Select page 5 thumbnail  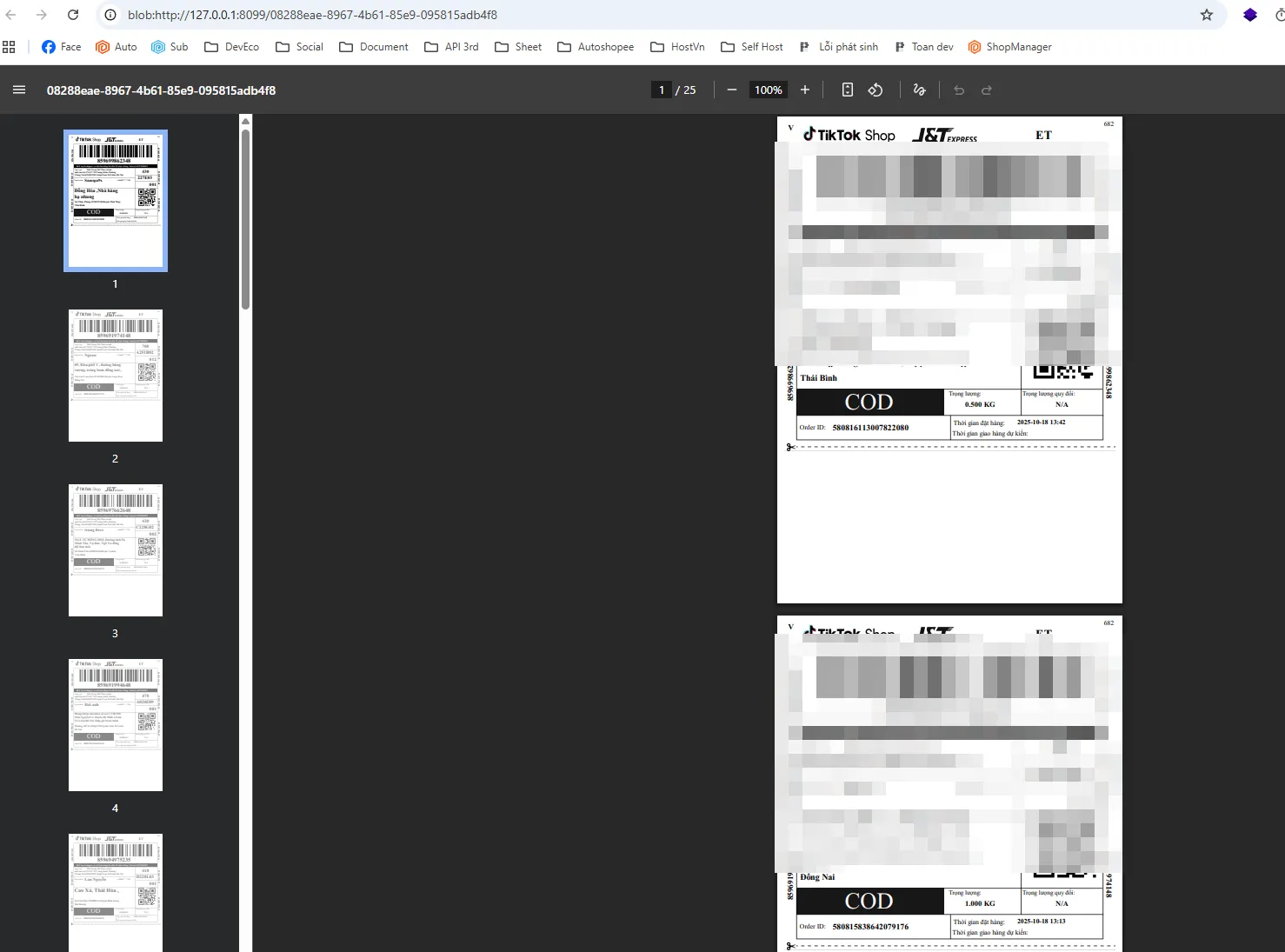[x=116, y=893]
